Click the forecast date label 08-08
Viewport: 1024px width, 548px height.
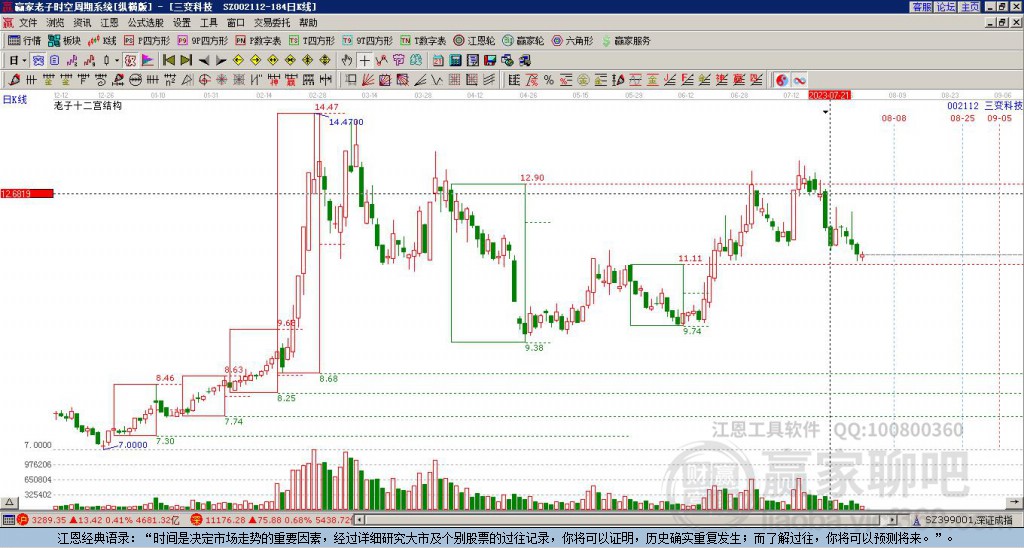pyautogui.click(x=893, y=118)
